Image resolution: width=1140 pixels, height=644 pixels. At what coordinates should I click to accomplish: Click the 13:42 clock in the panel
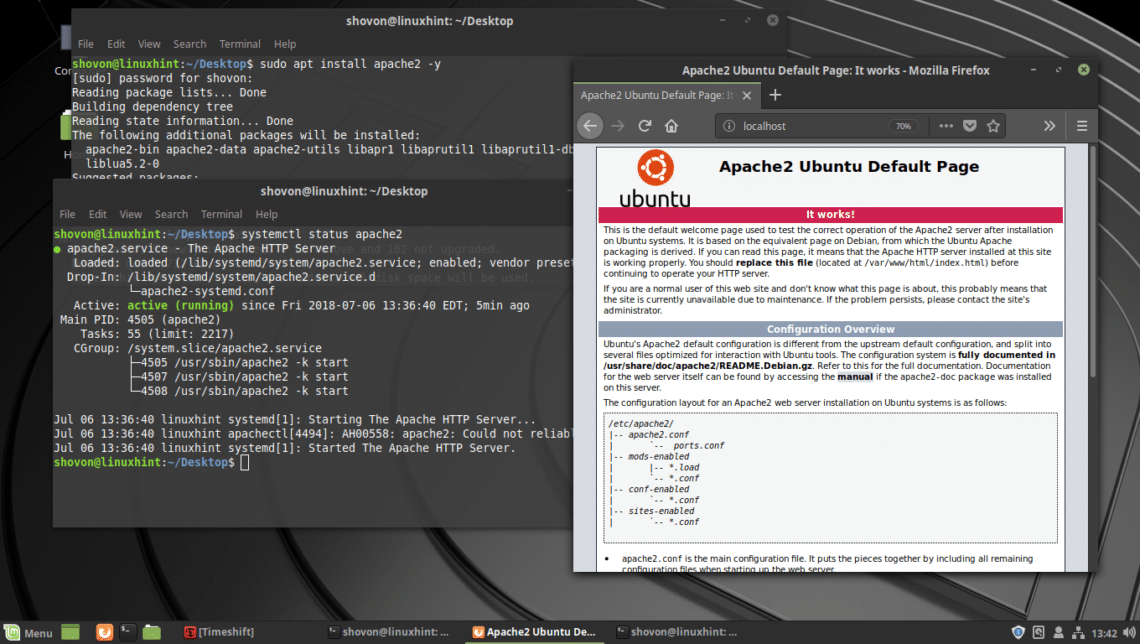point(1104,633)
